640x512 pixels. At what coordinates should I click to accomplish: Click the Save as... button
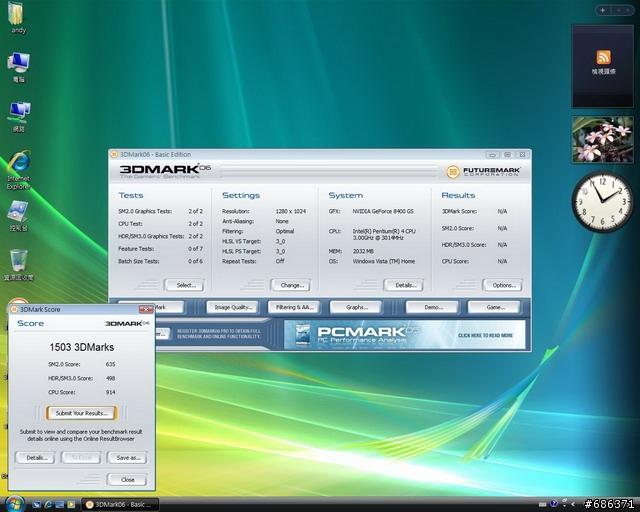pyautogui.click(x=127, y=458)
